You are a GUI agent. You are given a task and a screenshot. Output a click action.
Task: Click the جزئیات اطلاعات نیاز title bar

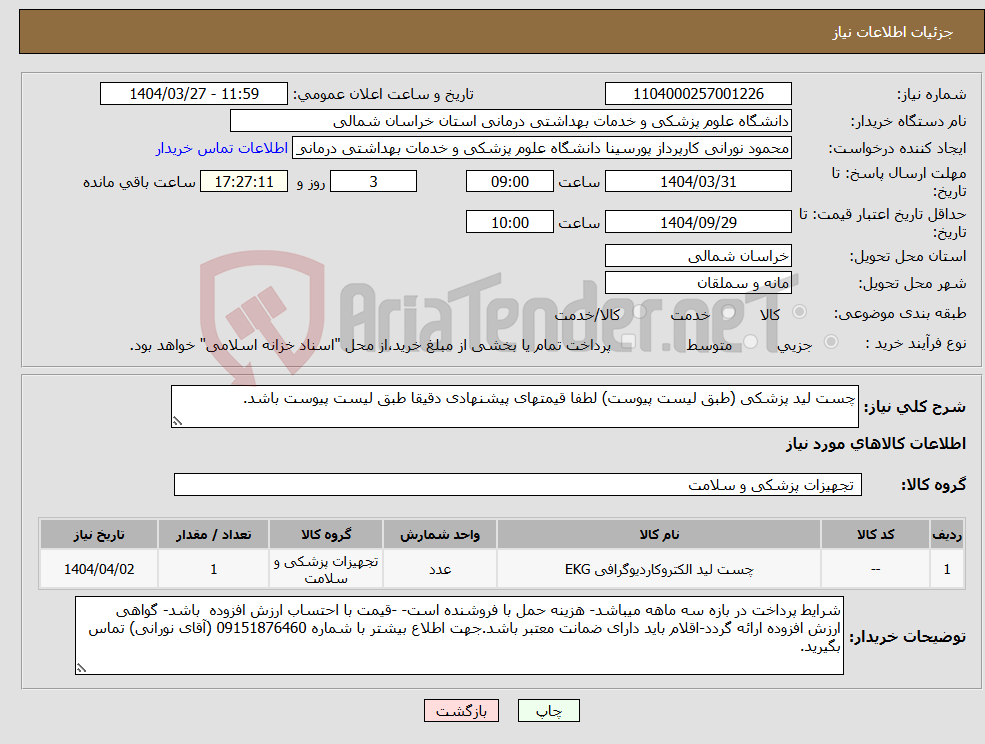tap(492, 31)
